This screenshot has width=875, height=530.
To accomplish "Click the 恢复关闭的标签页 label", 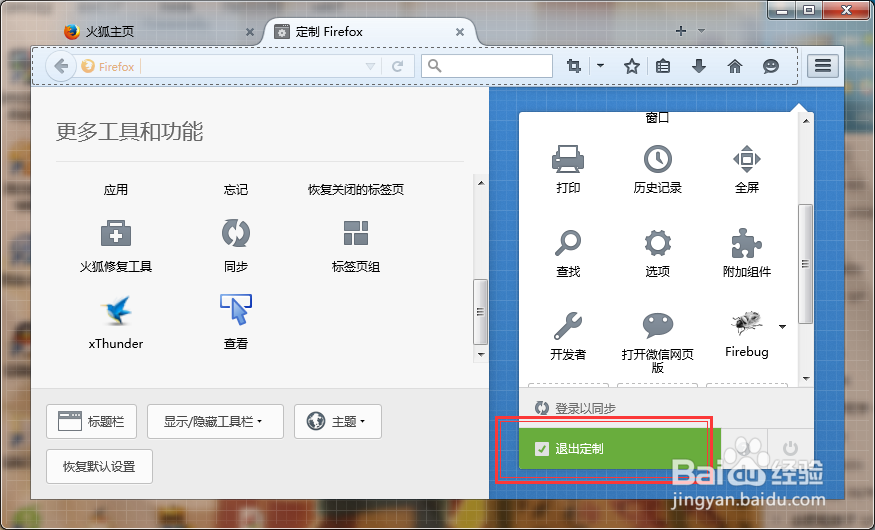I will (356, 190).
